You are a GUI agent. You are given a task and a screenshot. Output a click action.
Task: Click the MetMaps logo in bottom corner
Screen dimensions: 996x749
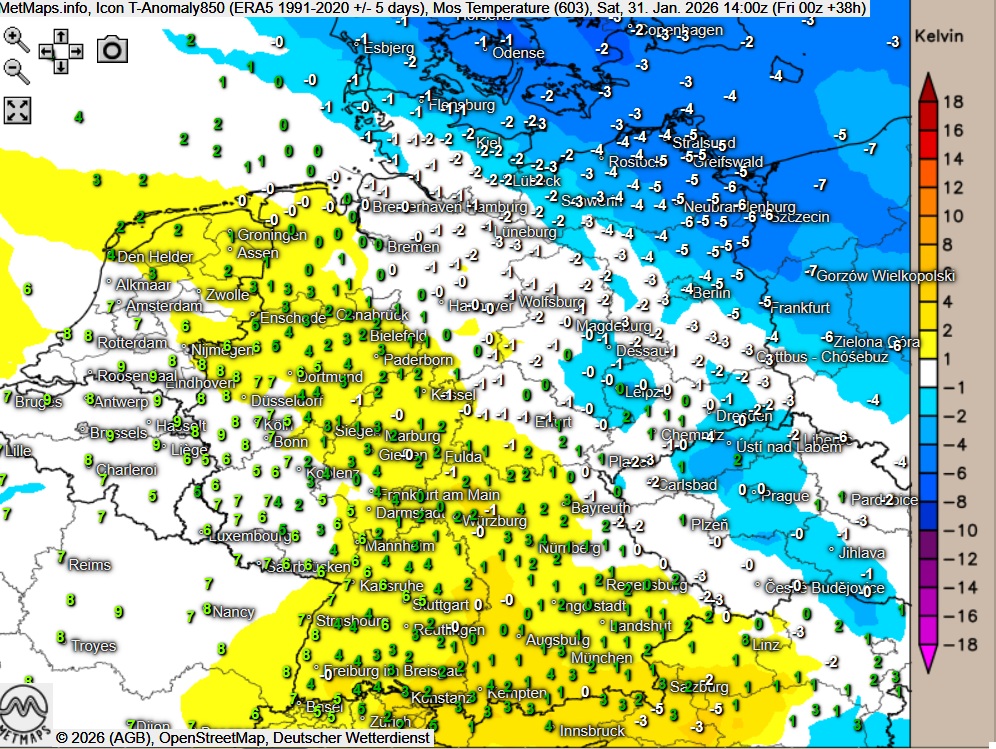click(26, 708)
